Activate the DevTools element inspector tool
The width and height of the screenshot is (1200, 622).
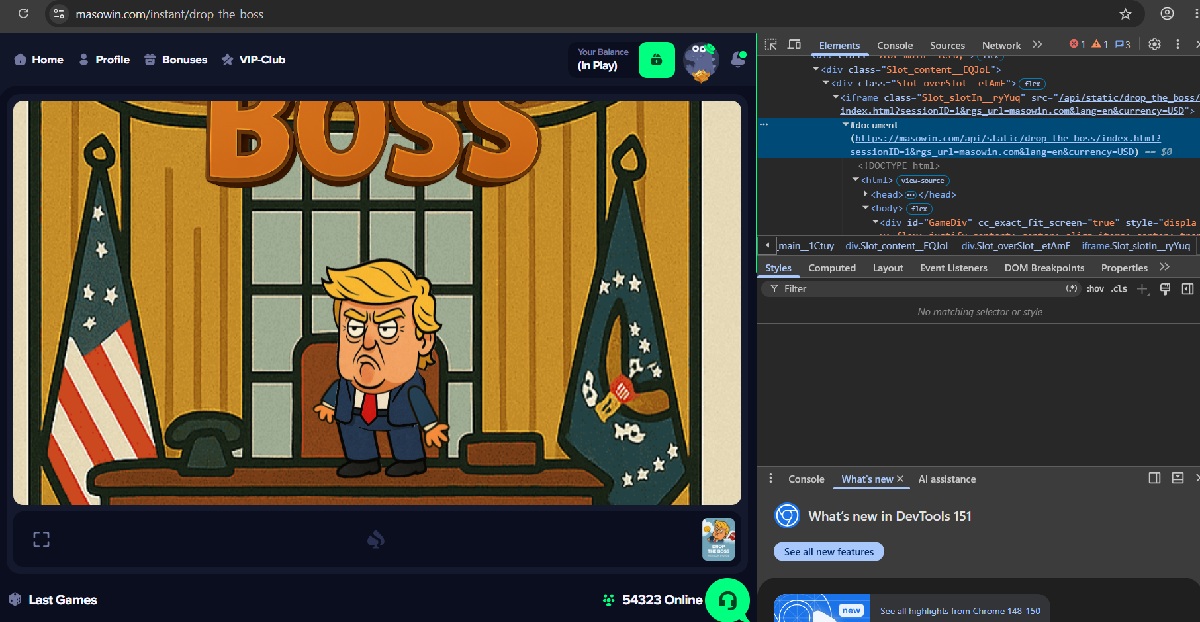[771, 44]
